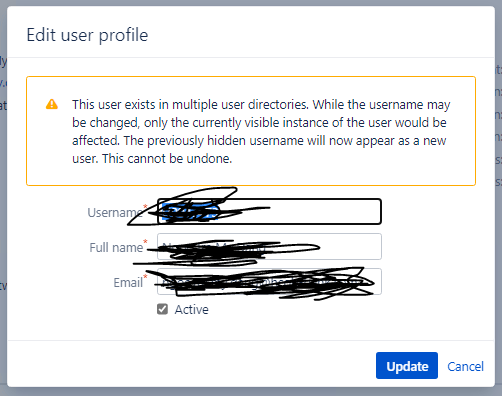The width and height of the screenshot is (502, 396).
Task: Cancel the Edit user profile dialog
Action: [465, 366]
